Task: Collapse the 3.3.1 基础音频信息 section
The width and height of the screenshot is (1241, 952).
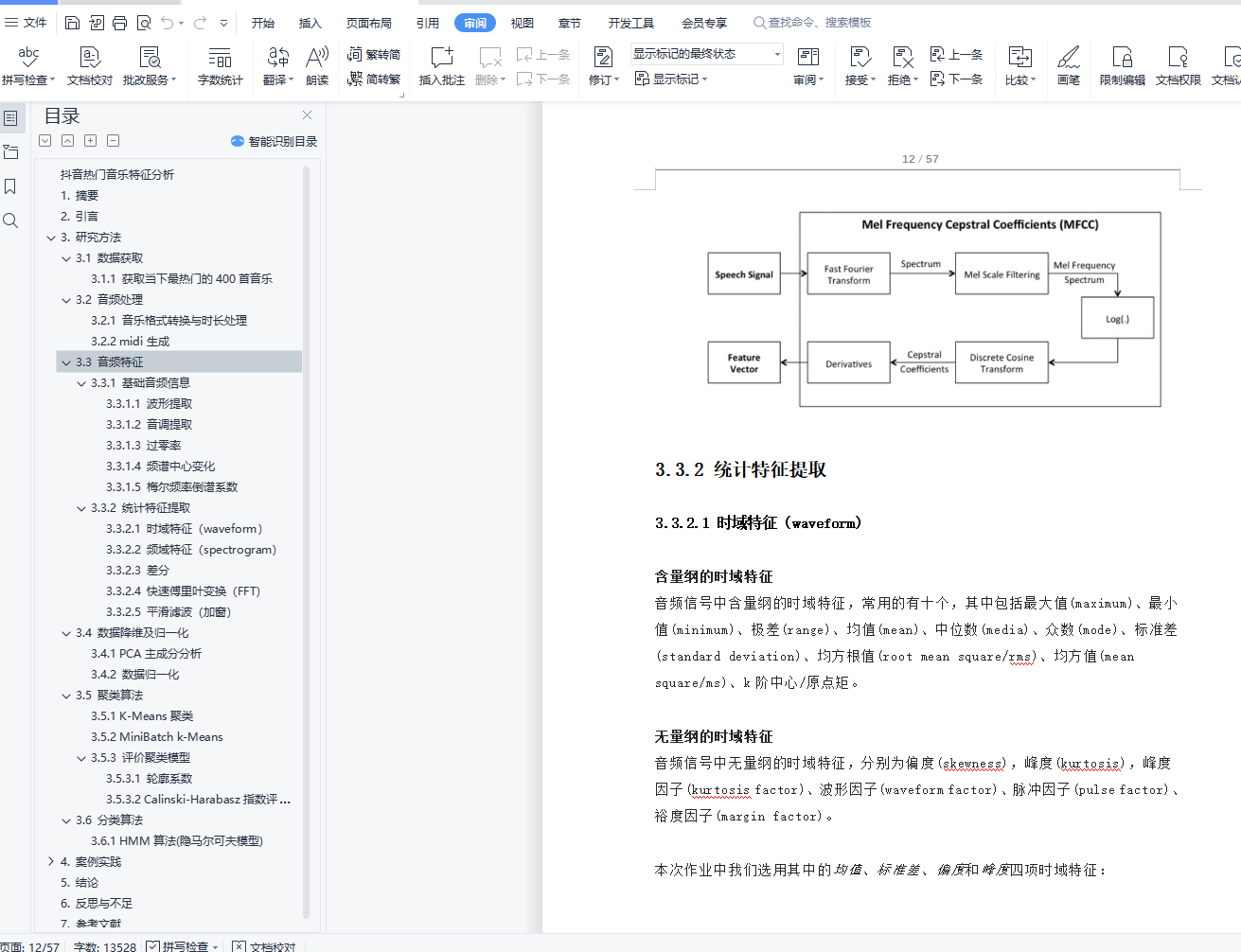Action: [x=81, y=383]
